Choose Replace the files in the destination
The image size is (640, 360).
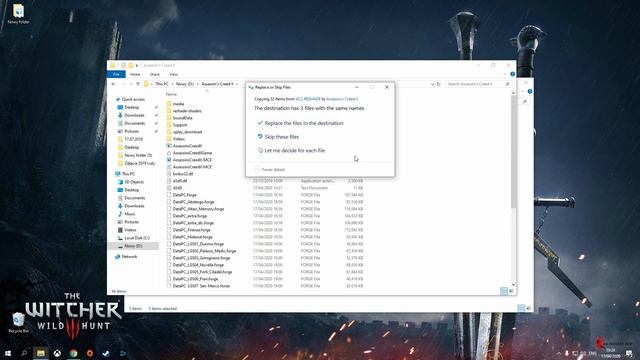[x=300, y=123]
